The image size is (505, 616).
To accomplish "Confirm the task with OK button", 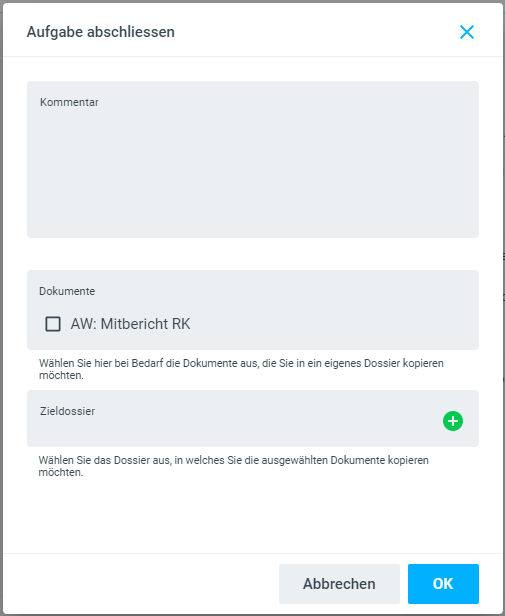I will click(x=443, y=584).
